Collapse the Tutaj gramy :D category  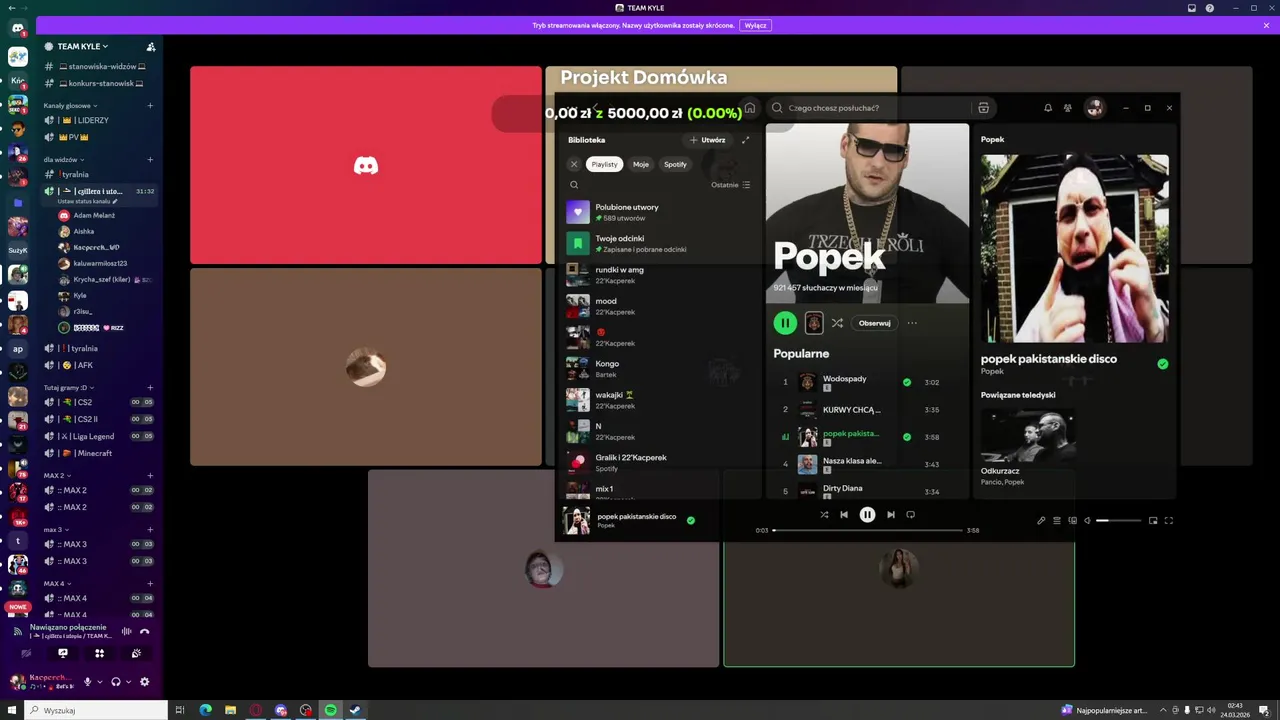tap(69, 387)
